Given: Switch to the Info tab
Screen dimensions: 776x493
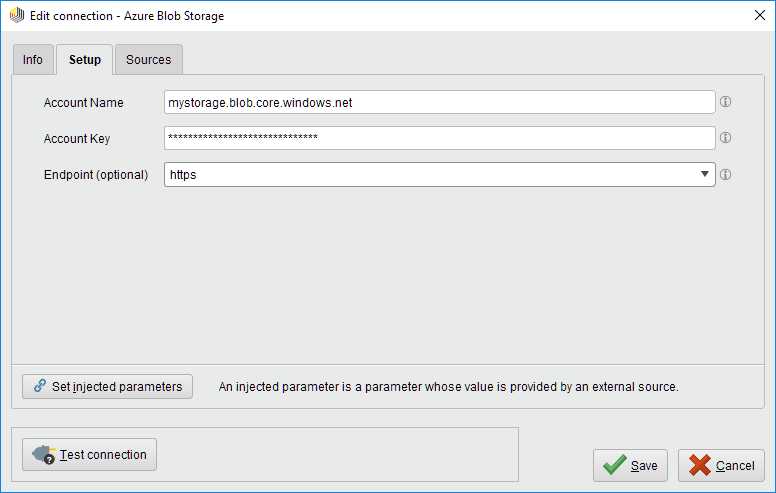Looking at the screenshot, I should click(33, 60).
